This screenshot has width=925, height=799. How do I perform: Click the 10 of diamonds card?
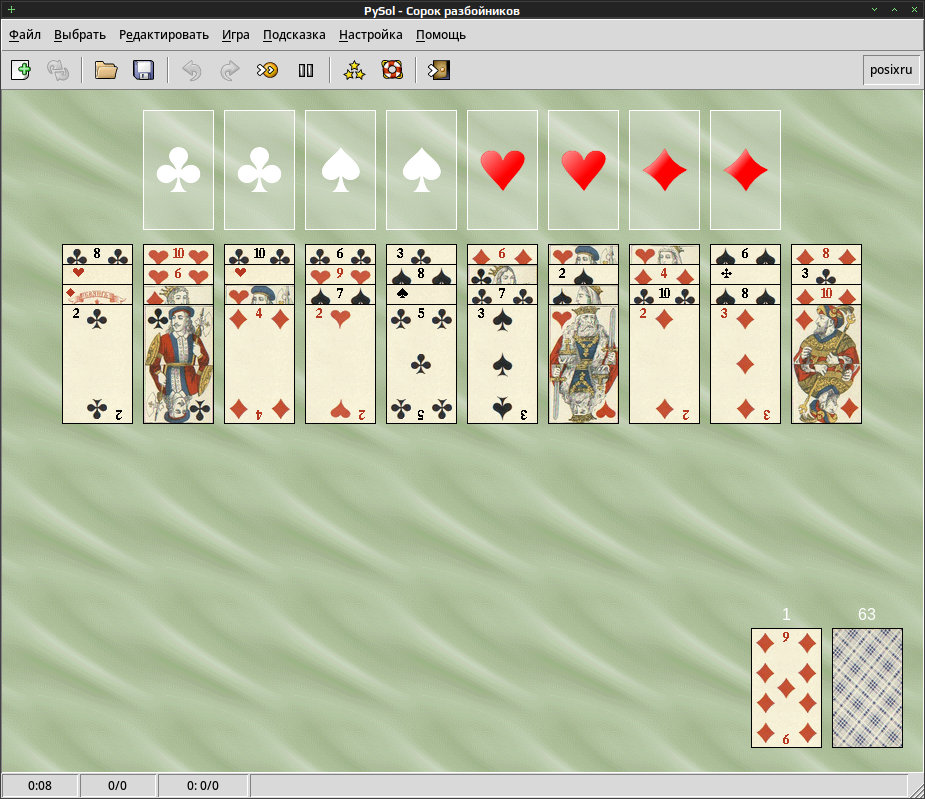826,294
